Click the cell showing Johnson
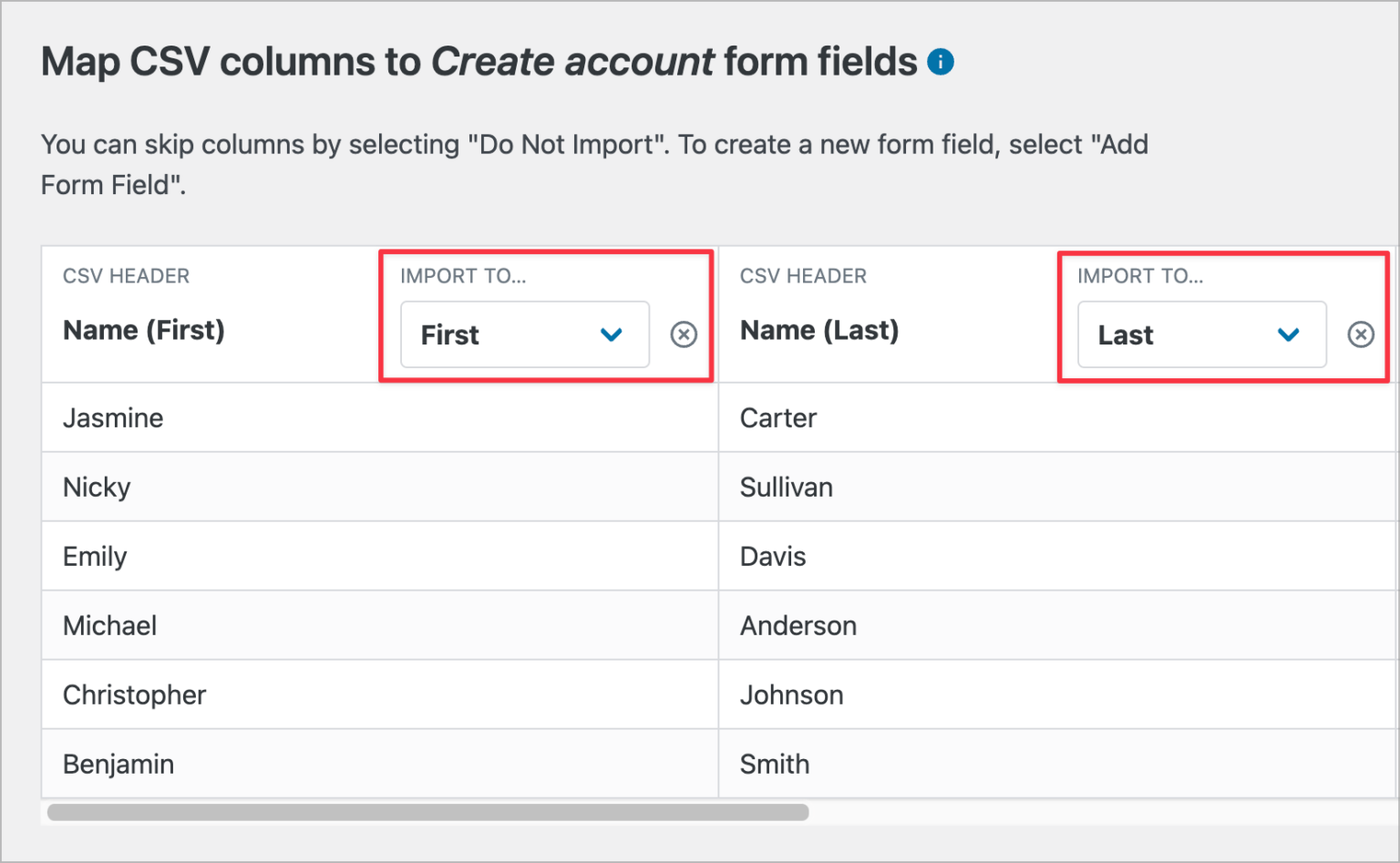1400x863 pixels. click(x=791, y=694)
